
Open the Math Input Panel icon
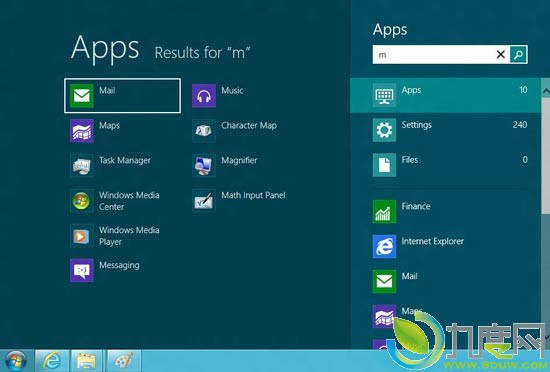click(x=204, y=201)
